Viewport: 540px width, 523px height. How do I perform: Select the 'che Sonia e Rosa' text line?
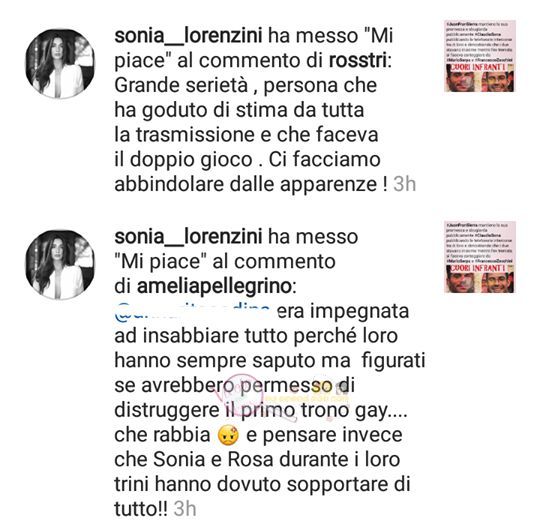point(257,460)
